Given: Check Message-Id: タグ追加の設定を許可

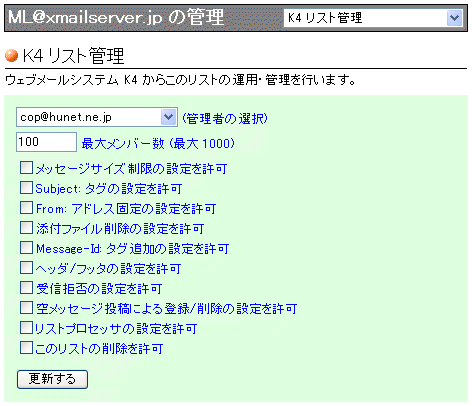Looking at the screenshot, I should pyautogui.click(x=26, y=248).
